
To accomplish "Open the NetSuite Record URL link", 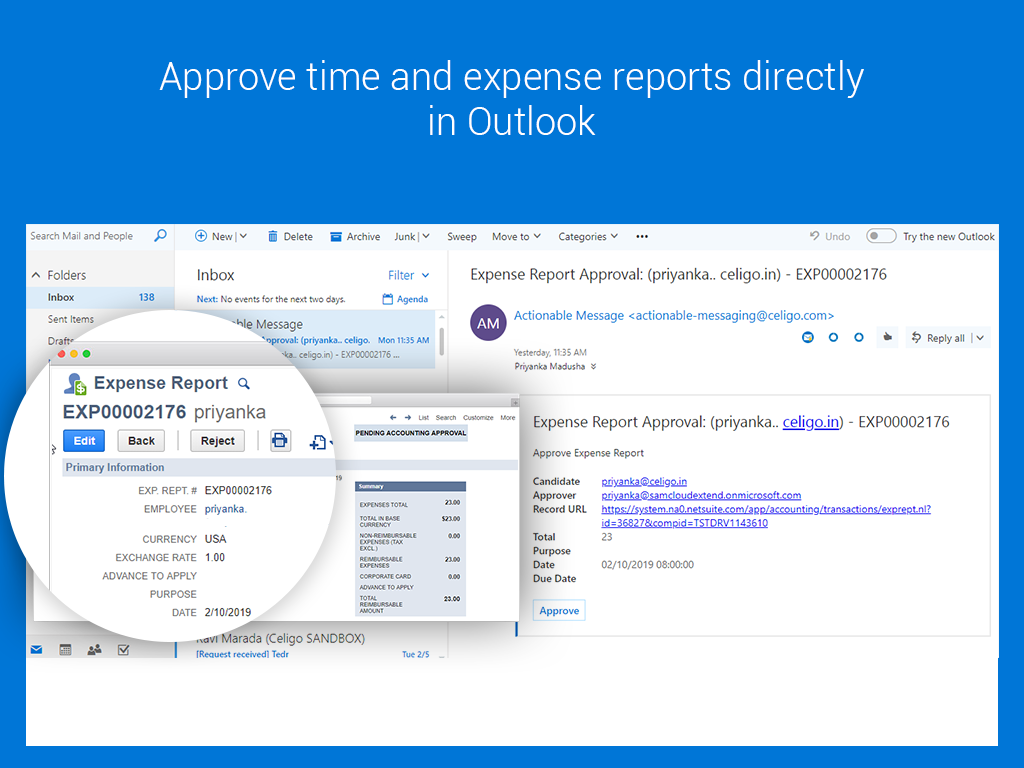I will pyautogui.click(x=765, y=516).
